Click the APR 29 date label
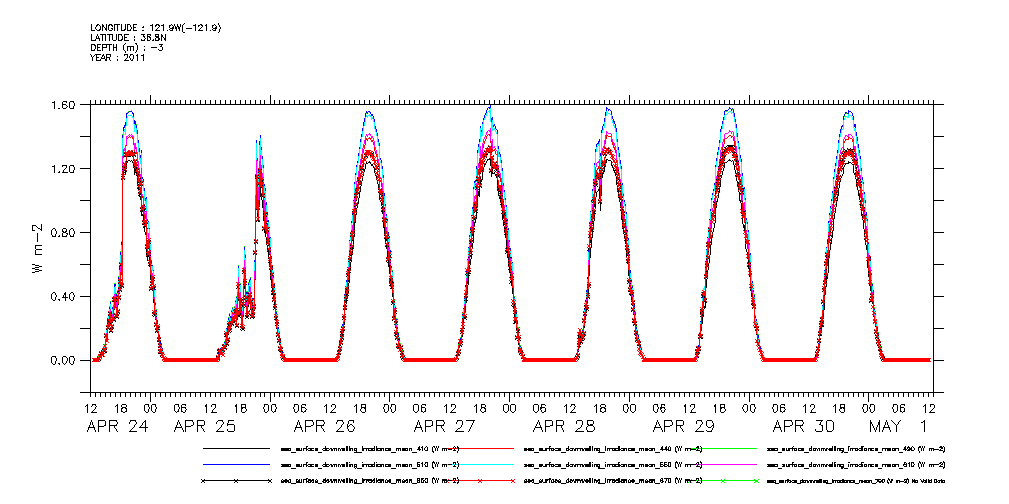Image resolution: width=1009 pixels, height=504 pixels. [684, 426]
